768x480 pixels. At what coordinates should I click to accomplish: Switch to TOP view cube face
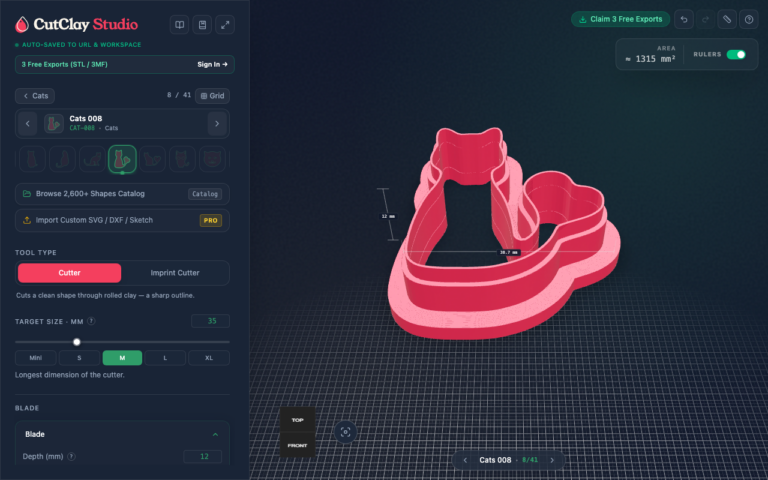(x=297, y=420)
